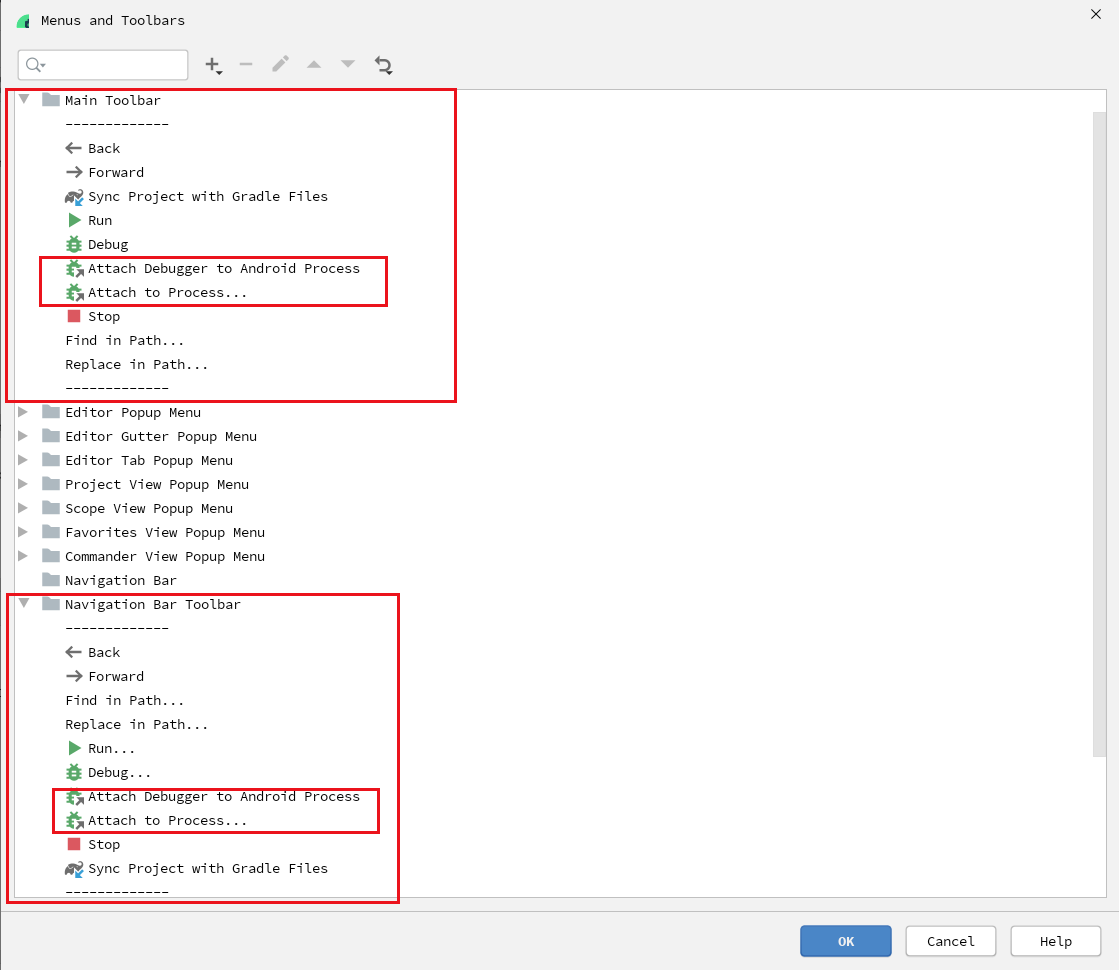This screenshot has height=970, width=1119.
Task: Expand the Project View Popup Menu node
Action: [x=24, y=484]
